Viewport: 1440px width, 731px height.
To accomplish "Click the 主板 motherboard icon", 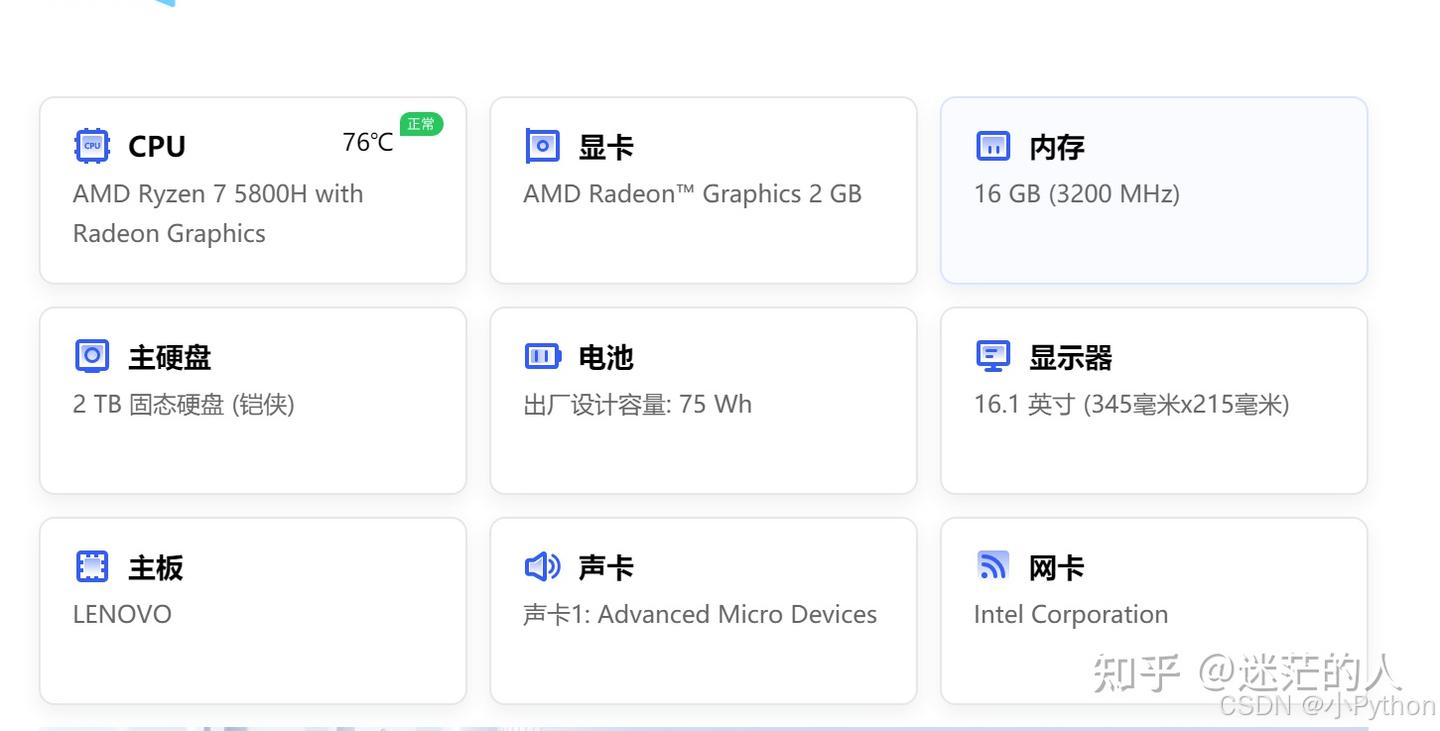I will pyautogui.click(x=91, y=565).
